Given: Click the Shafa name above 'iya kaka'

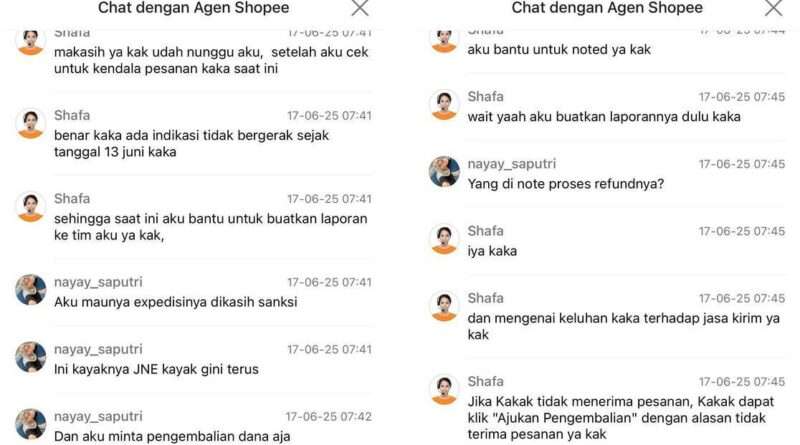Looking at the screenshot, I should (x=485, y=231).
